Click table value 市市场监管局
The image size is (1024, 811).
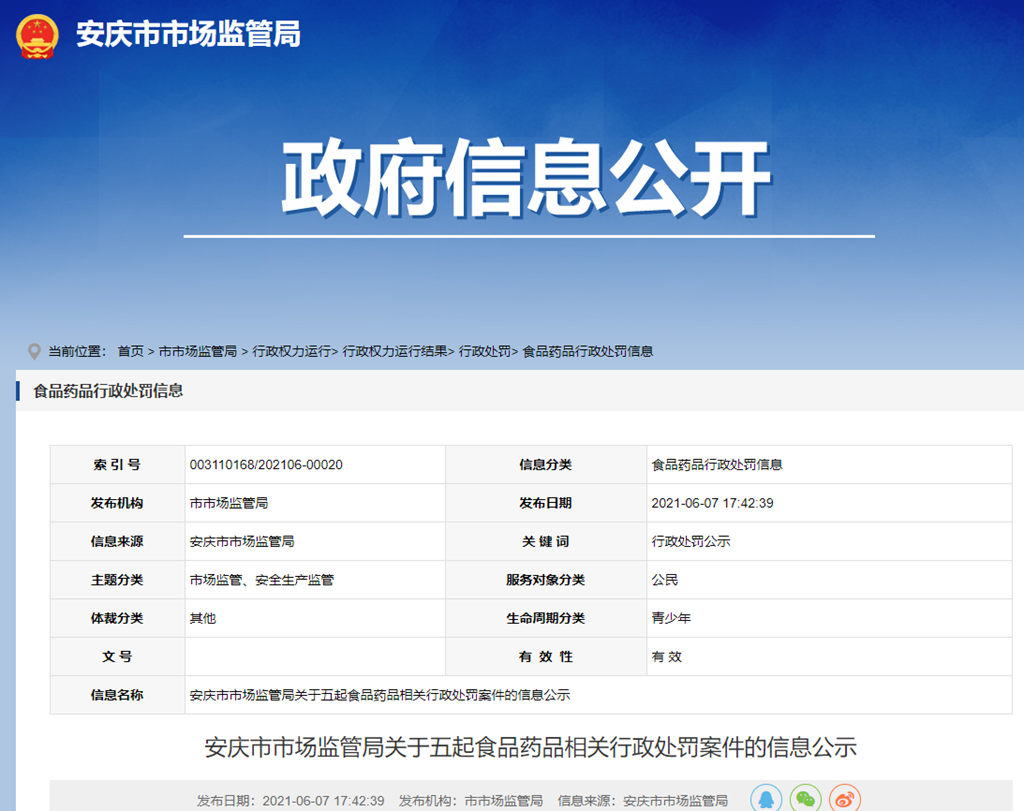tap(229, 503)
